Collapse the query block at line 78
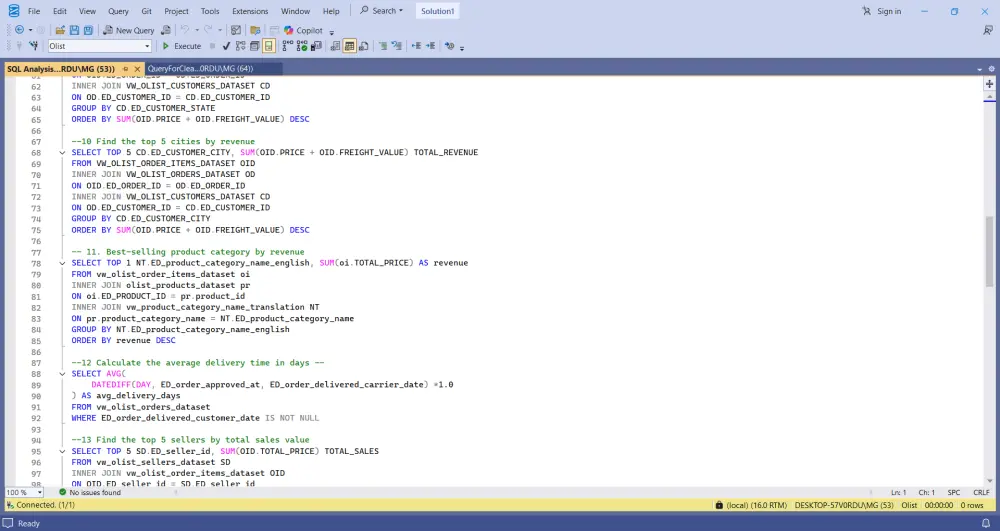This screenshot has width=1000, height=531. tap(62, 263)
